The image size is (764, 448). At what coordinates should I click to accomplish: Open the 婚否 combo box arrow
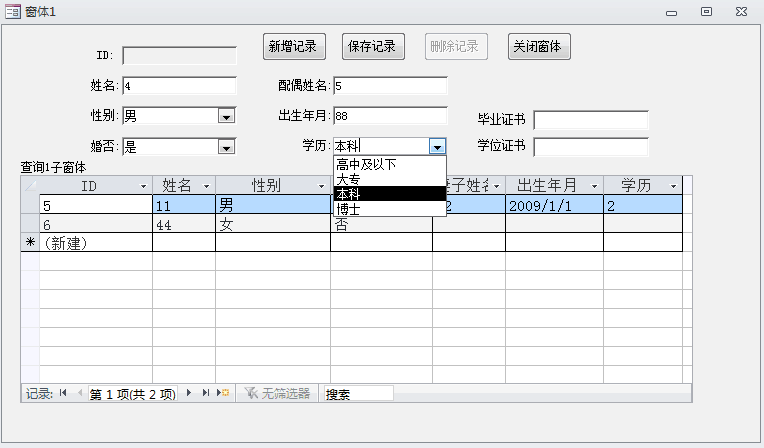[x=226, y=147]
